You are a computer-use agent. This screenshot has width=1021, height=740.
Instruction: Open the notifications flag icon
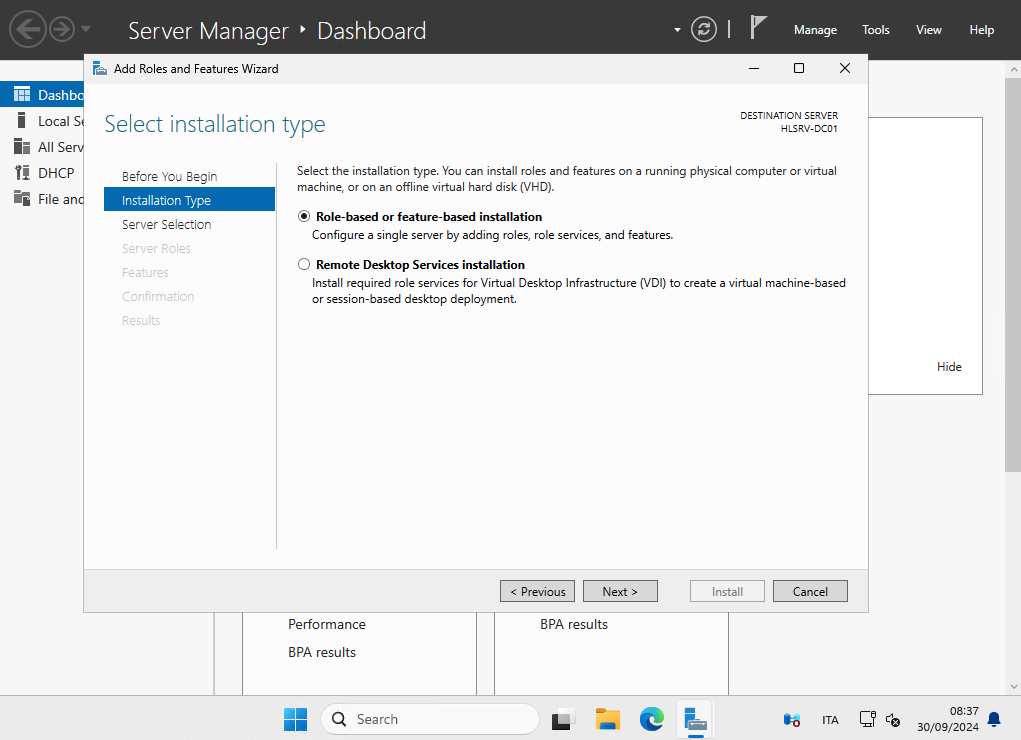pos(759,28)
